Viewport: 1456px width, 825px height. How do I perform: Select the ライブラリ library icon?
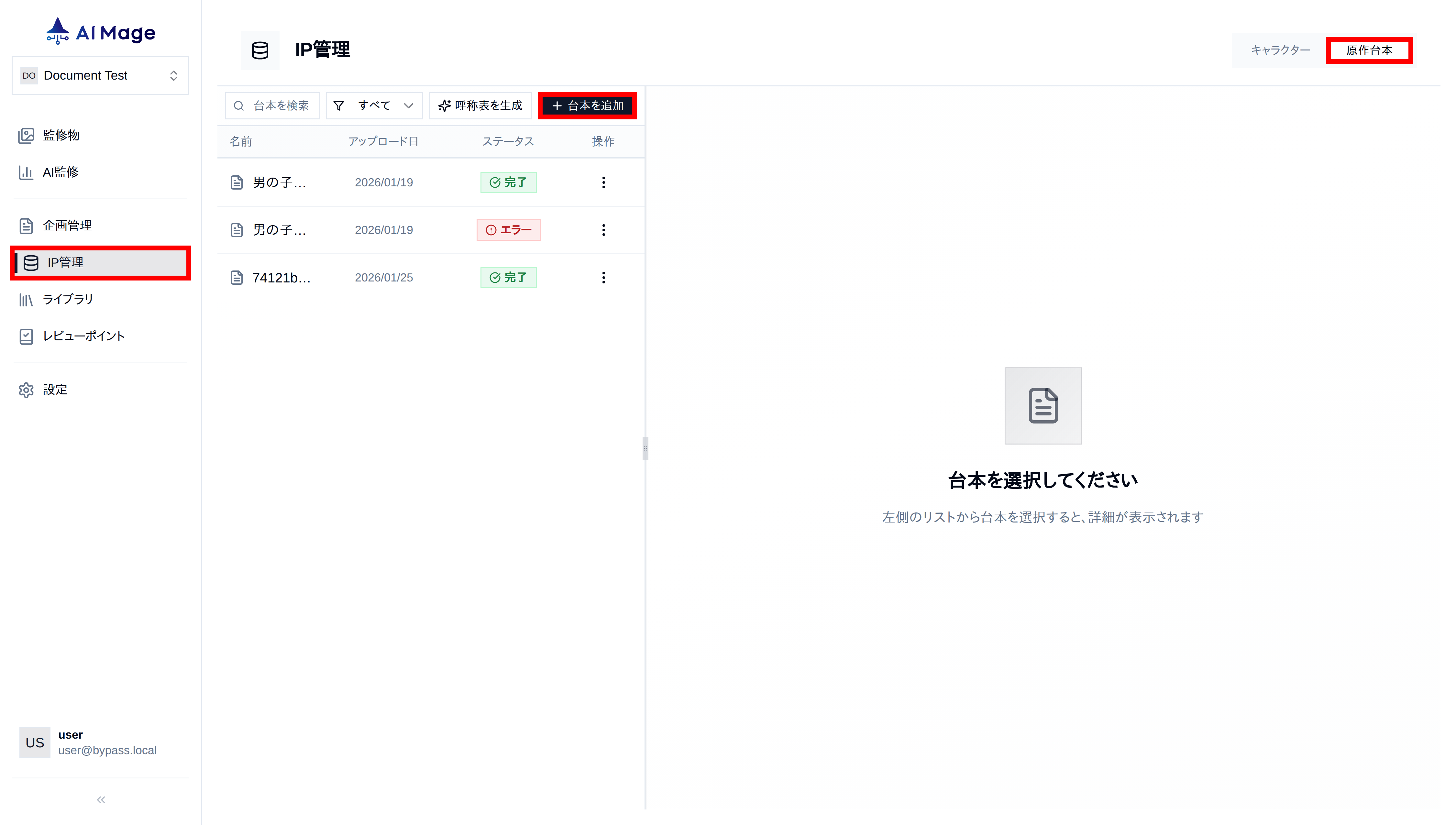coord(27,299)
